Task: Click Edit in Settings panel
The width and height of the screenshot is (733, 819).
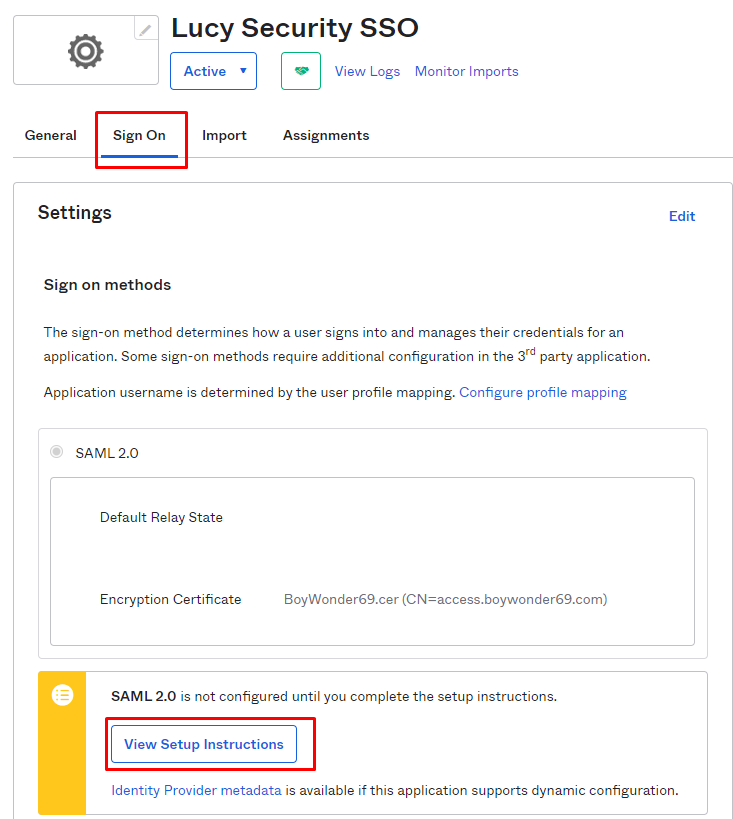Action: 682,216
